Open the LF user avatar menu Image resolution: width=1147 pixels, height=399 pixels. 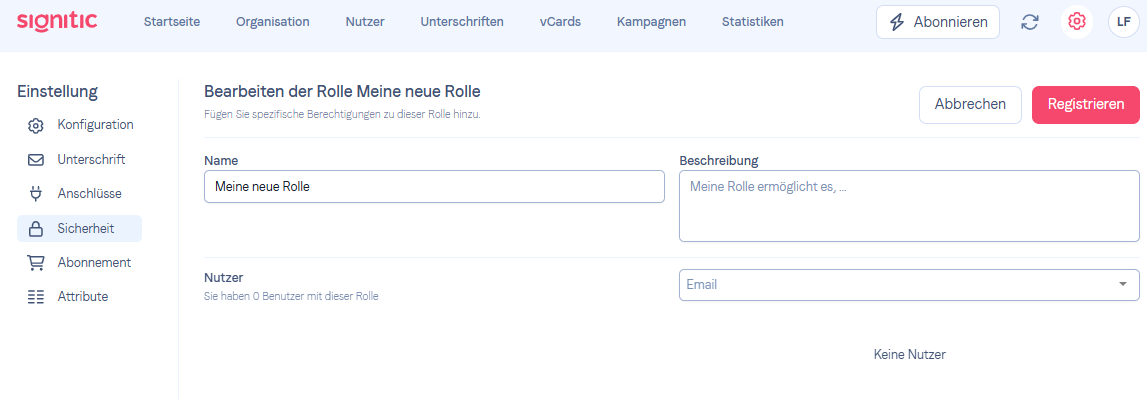[x=1124, y=22]
